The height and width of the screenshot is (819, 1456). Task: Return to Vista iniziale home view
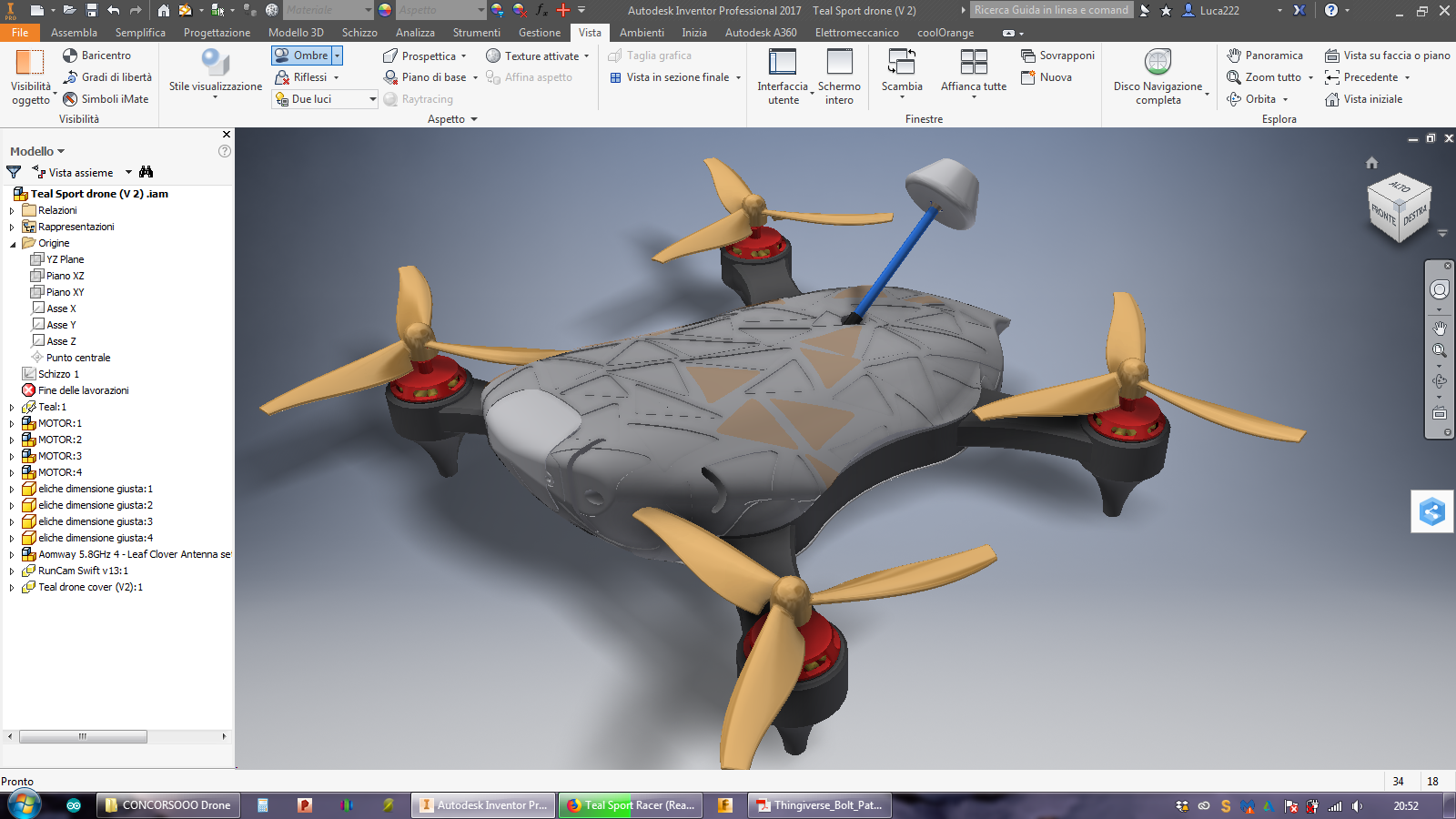[1364, 99]
